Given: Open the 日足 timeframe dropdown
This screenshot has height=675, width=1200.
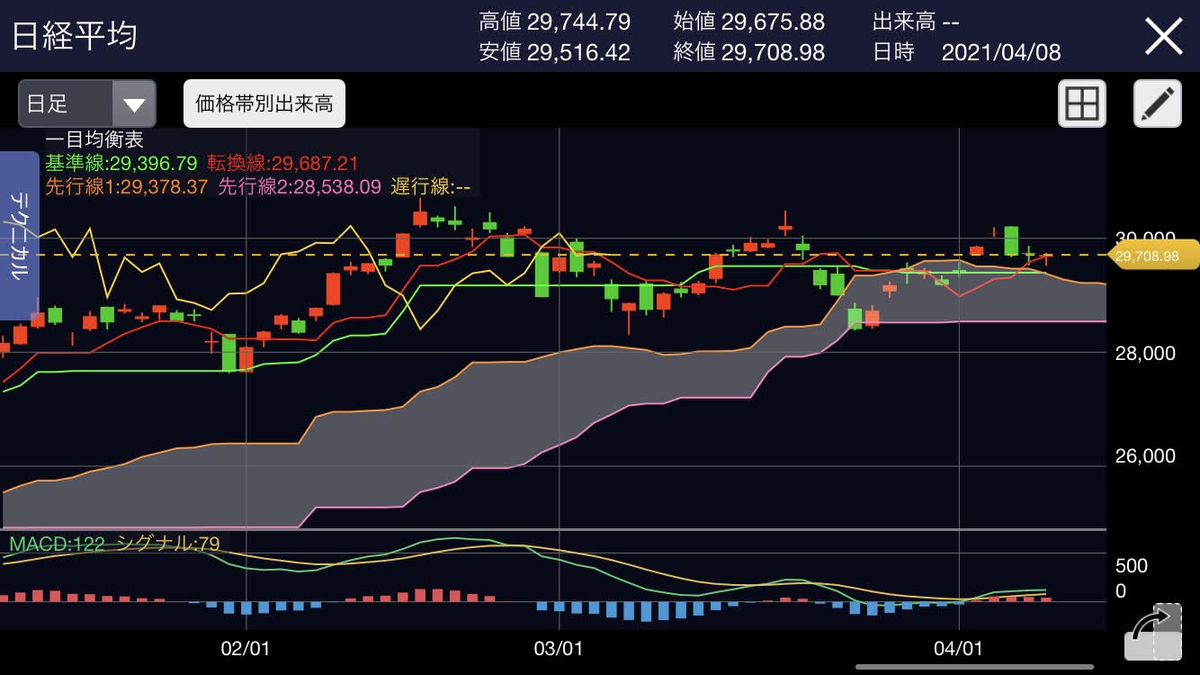Looking at the screenshot, I should click(87, 104).
